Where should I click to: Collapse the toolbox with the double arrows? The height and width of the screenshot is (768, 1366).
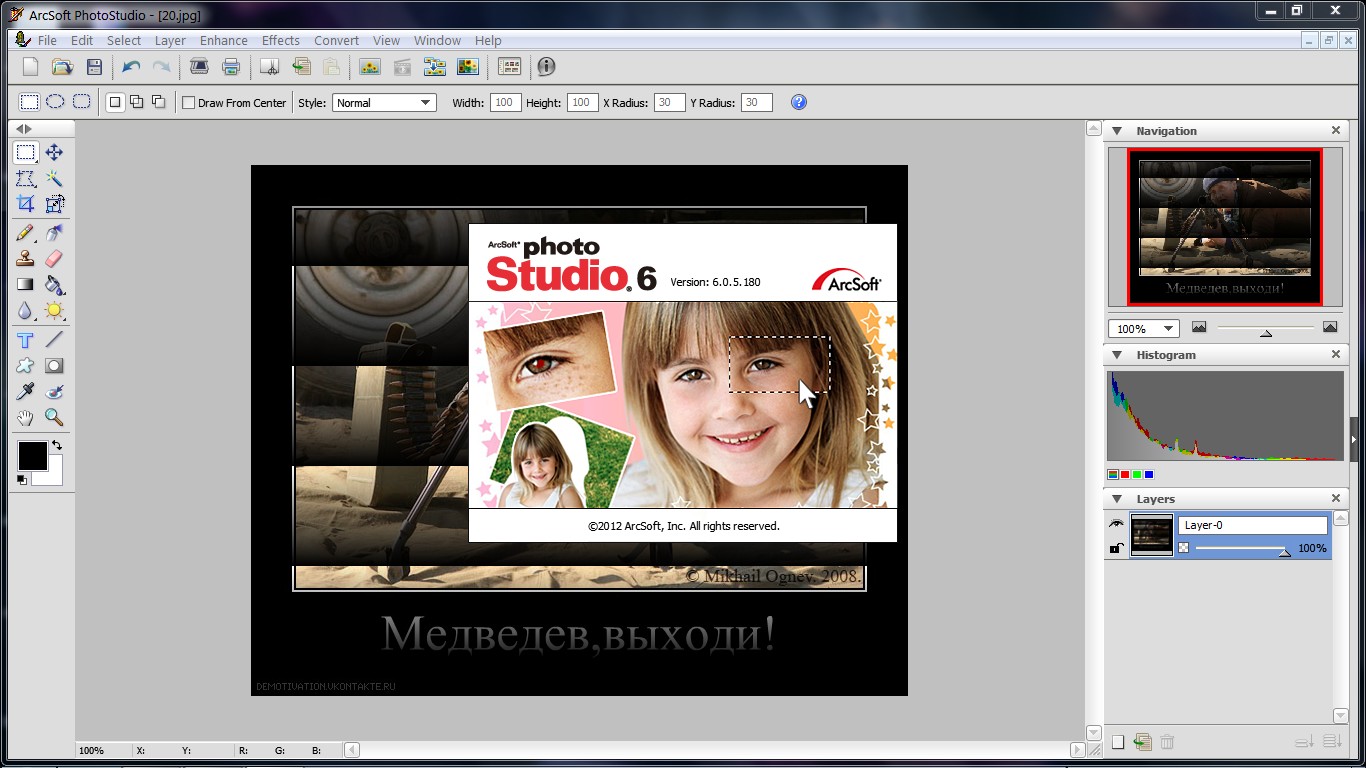click(23, 129)
